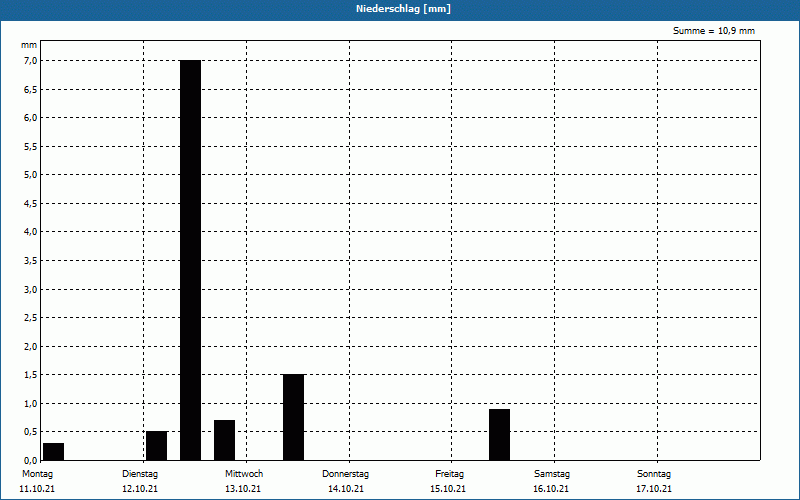Click the date 17.10.21
The image size is (800, 500).
point(654,489)
